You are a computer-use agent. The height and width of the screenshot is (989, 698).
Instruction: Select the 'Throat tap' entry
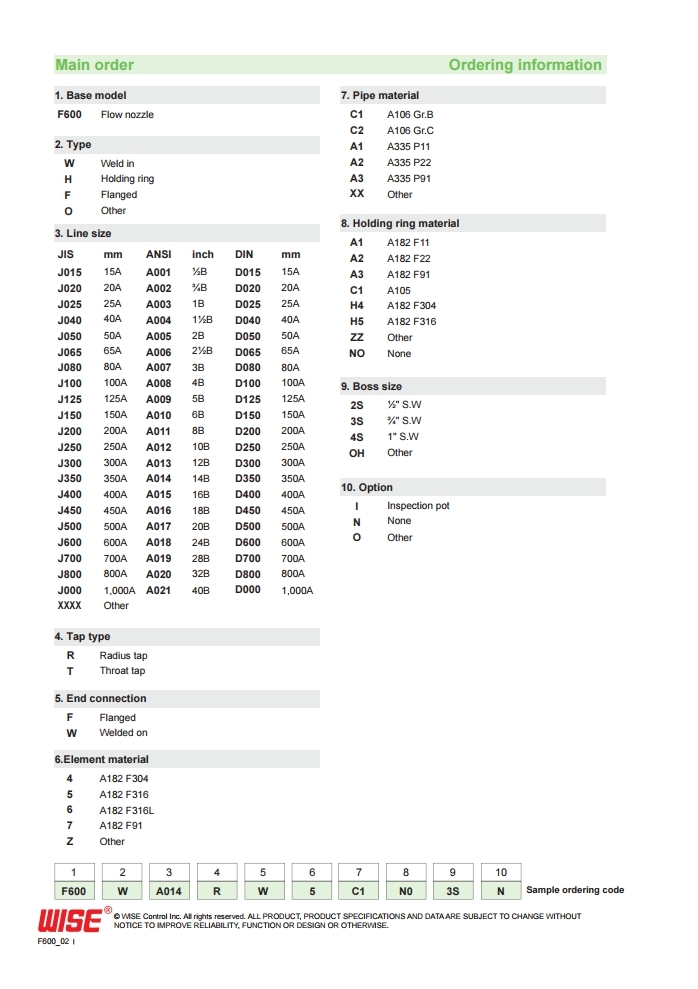click(122, 671)
